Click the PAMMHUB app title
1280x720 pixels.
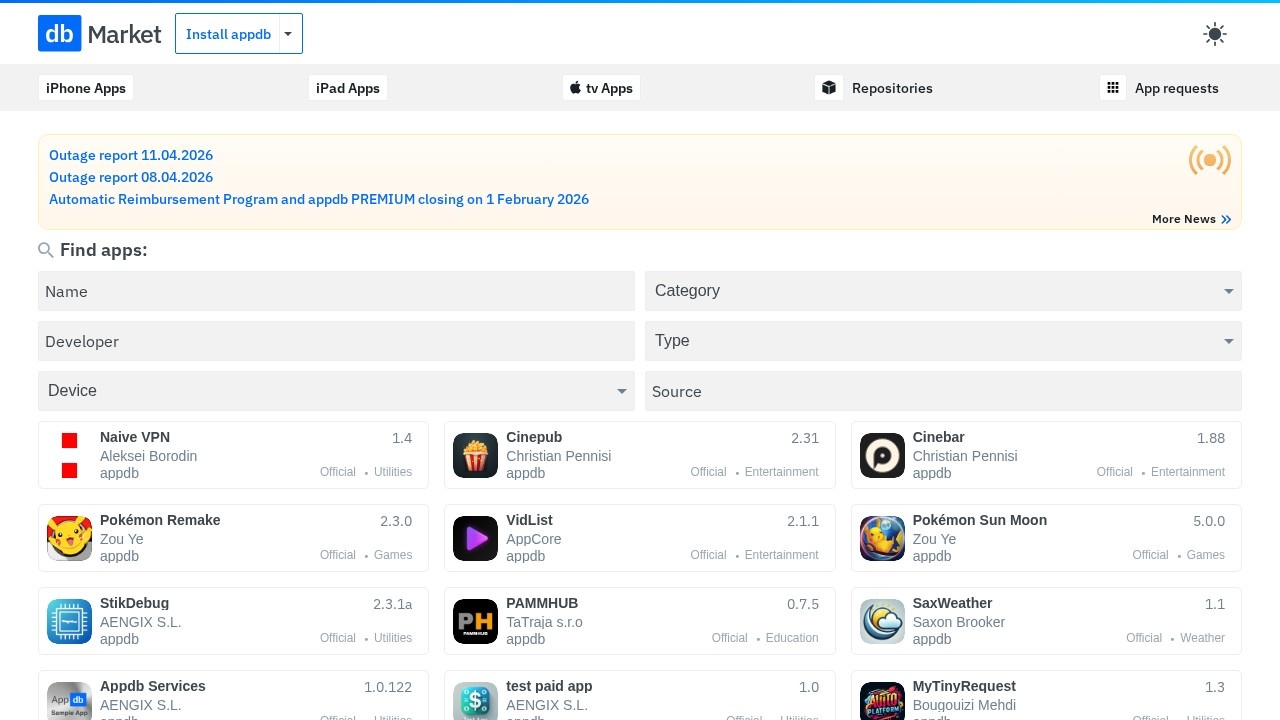542,603
